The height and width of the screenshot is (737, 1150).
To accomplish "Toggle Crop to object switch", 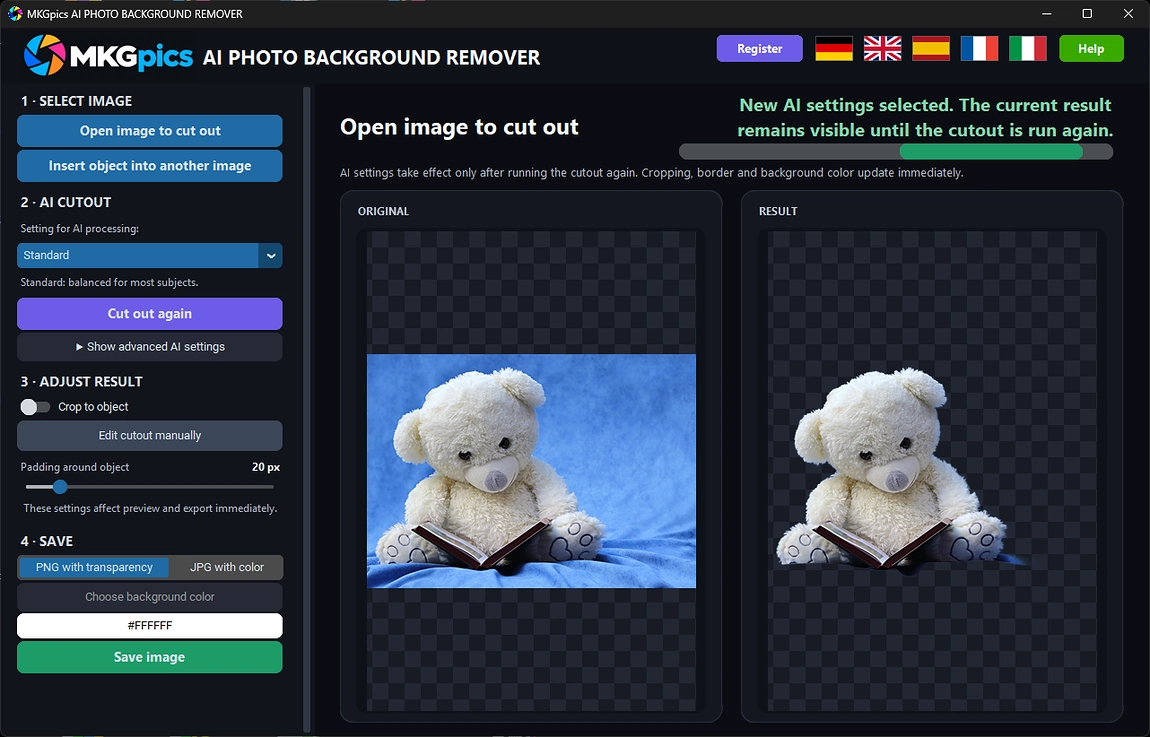I will (34, 407).
